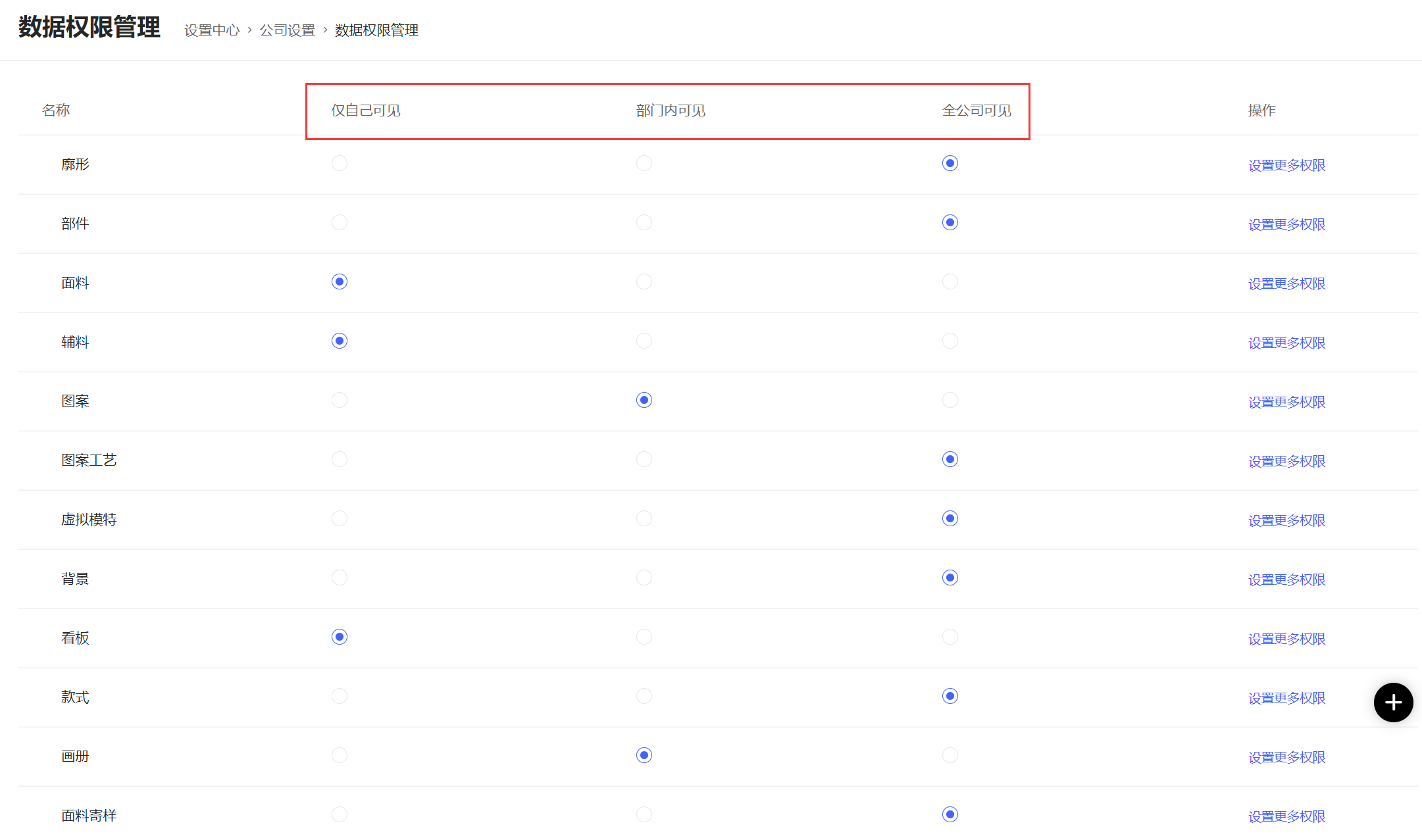Click 设置更多权限 for 看板
Viewport: 1422px width, 840px height.
1286,639
